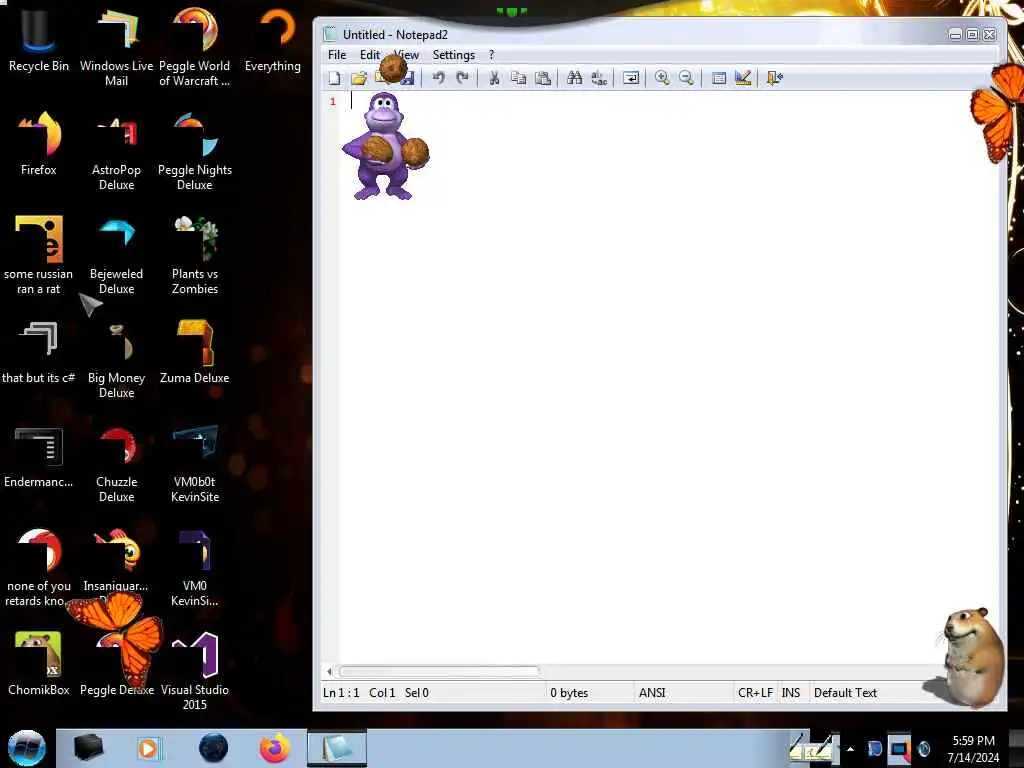This screenshot has width=1024, height=768.
Task: Open the media player taskbar icon
Action: (148, 748)
